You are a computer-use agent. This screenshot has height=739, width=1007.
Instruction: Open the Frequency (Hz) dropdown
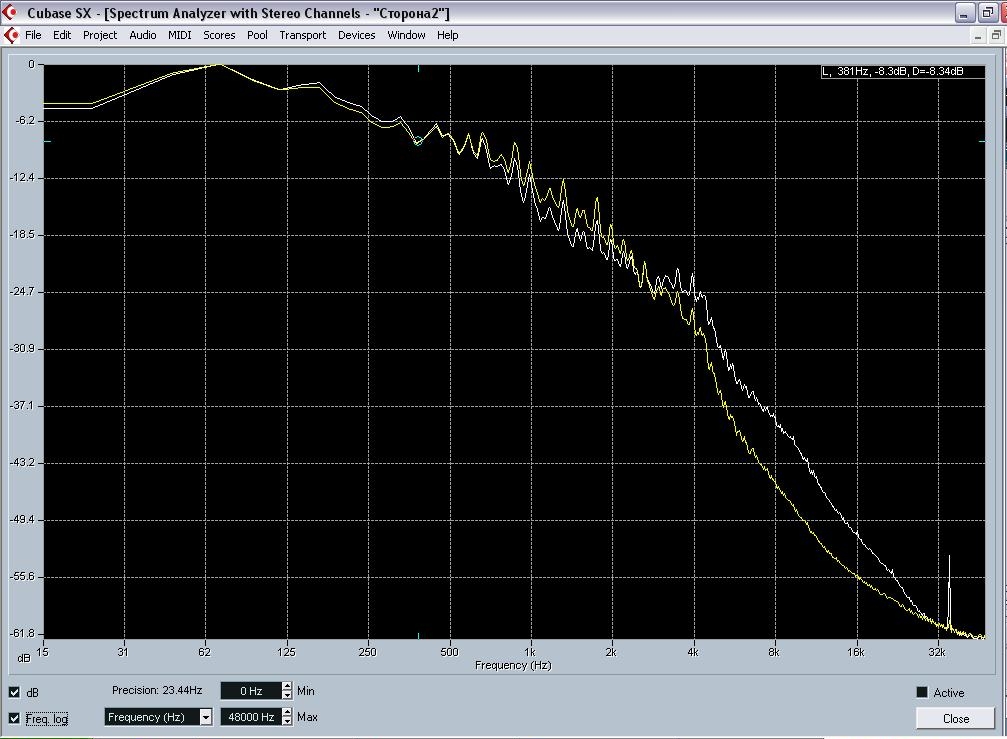[205, 717]
